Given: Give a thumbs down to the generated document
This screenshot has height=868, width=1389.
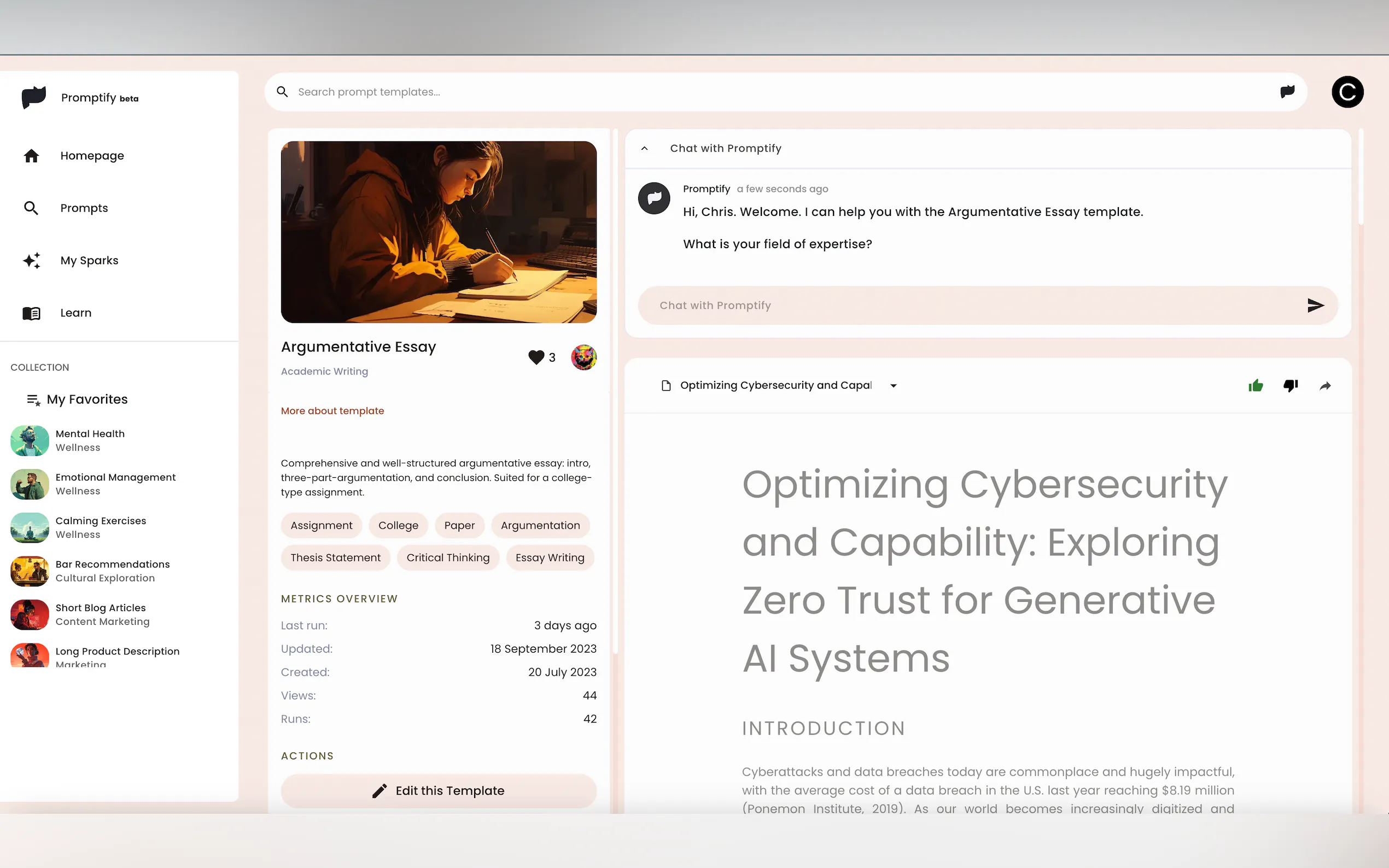Looking at the screenshot, I should point(1290,385).
